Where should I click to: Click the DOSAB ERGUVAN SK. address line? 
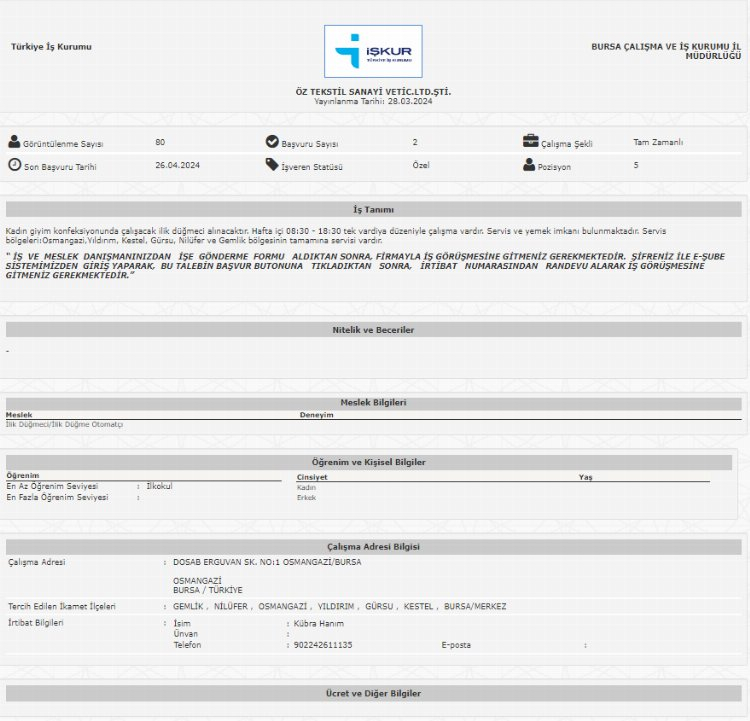coord(267,562)
